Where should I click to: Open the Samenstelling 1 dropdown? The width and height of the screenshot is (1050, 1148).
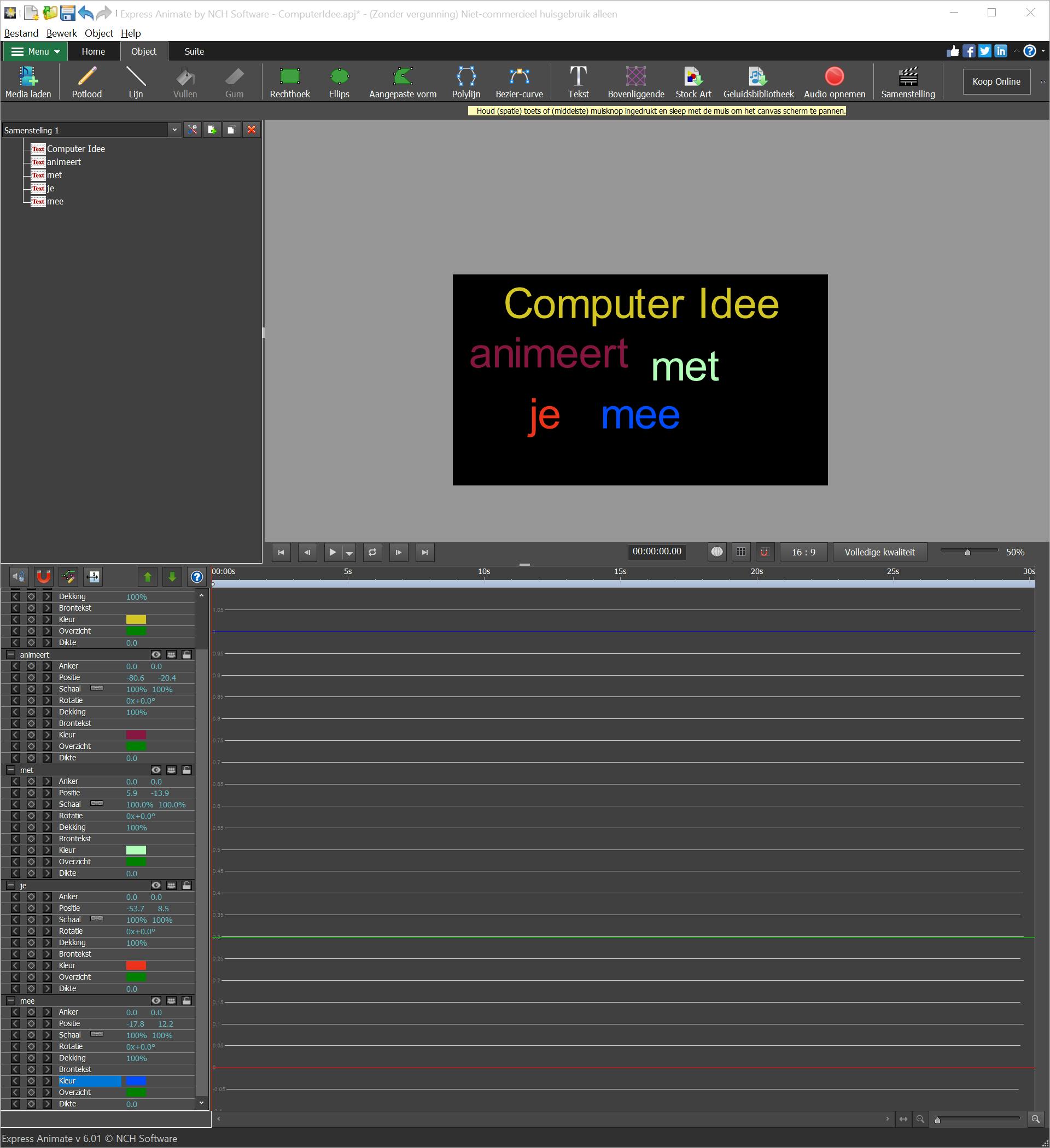174,130
